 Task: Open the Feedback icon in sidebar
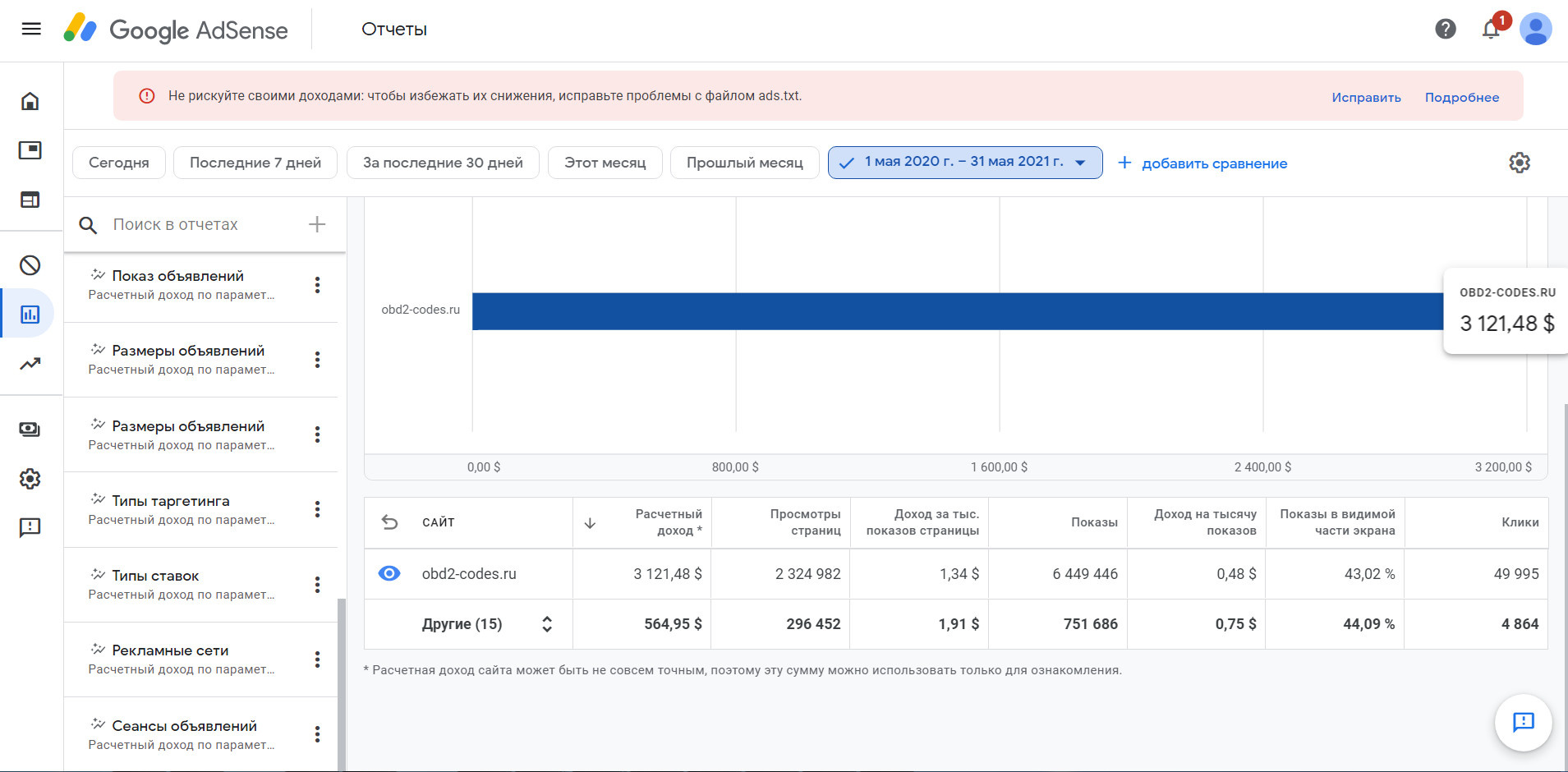[30, 527]
